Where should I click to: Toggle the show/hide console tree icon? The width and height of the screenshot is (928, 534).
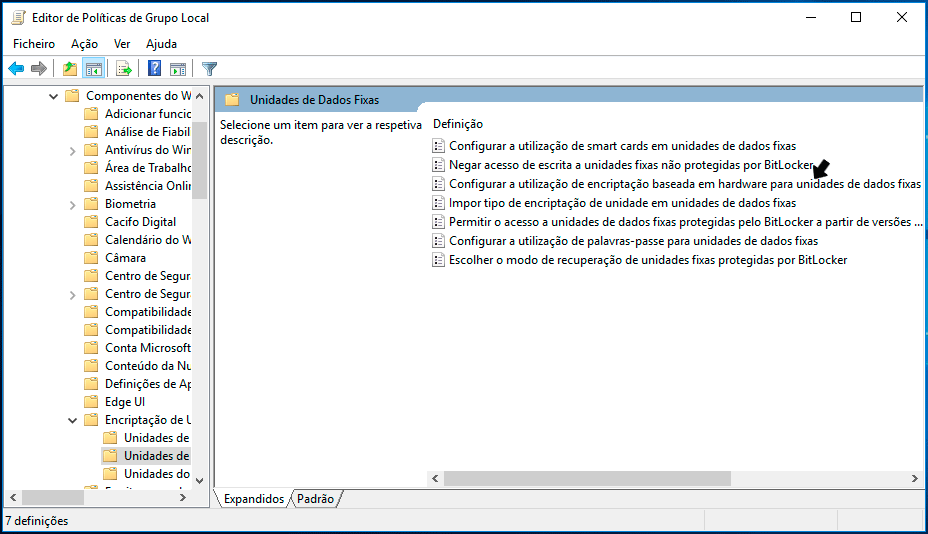pos(94,69)
